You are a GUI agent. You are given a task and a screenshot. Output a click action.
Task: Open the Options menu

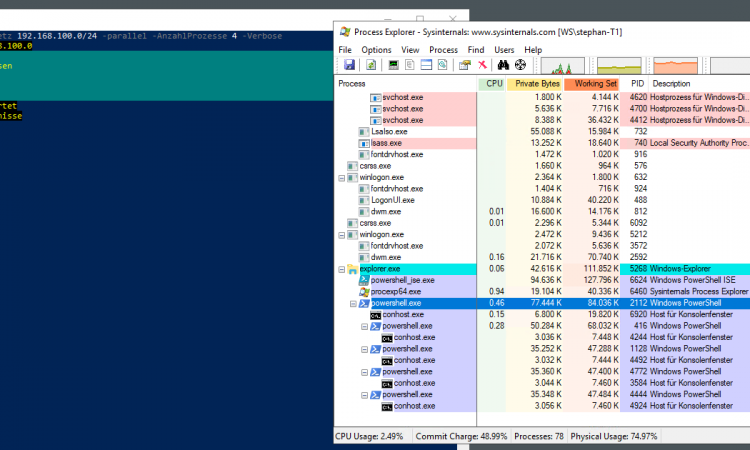pyautogui.click(x=376, y=50)
